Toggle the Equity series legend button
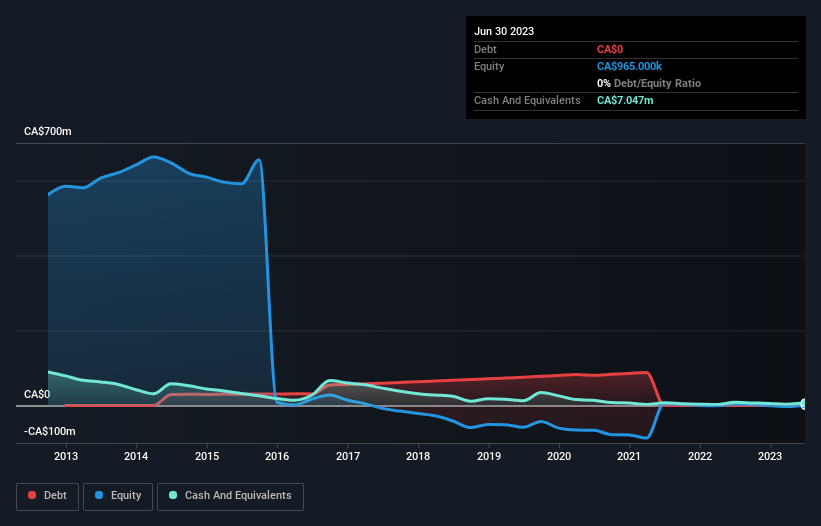821x526 pixels. click(x=118, y=496)
